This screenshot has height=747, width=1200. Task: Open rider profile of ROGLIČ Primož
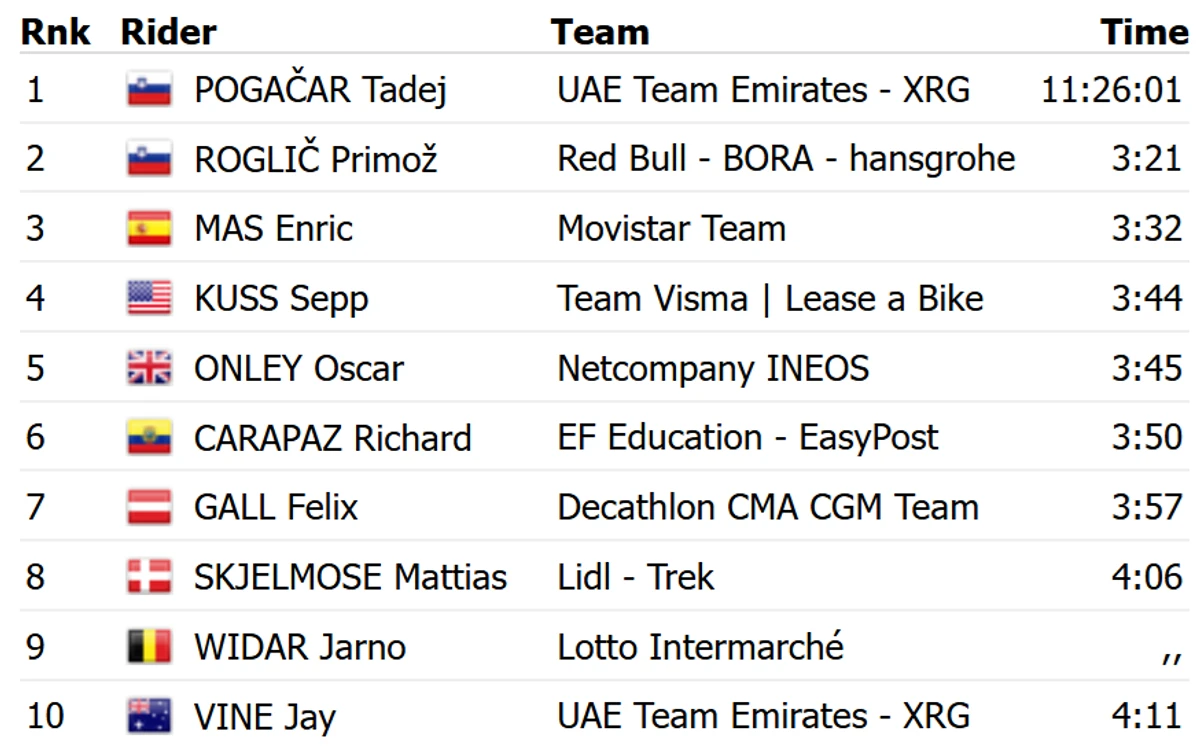pos(316,159)
